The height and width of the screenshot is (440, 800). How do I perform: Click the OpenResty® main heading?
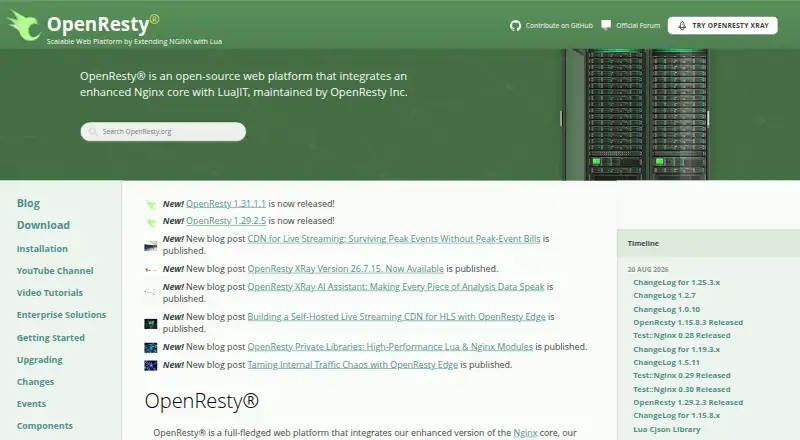202,401
